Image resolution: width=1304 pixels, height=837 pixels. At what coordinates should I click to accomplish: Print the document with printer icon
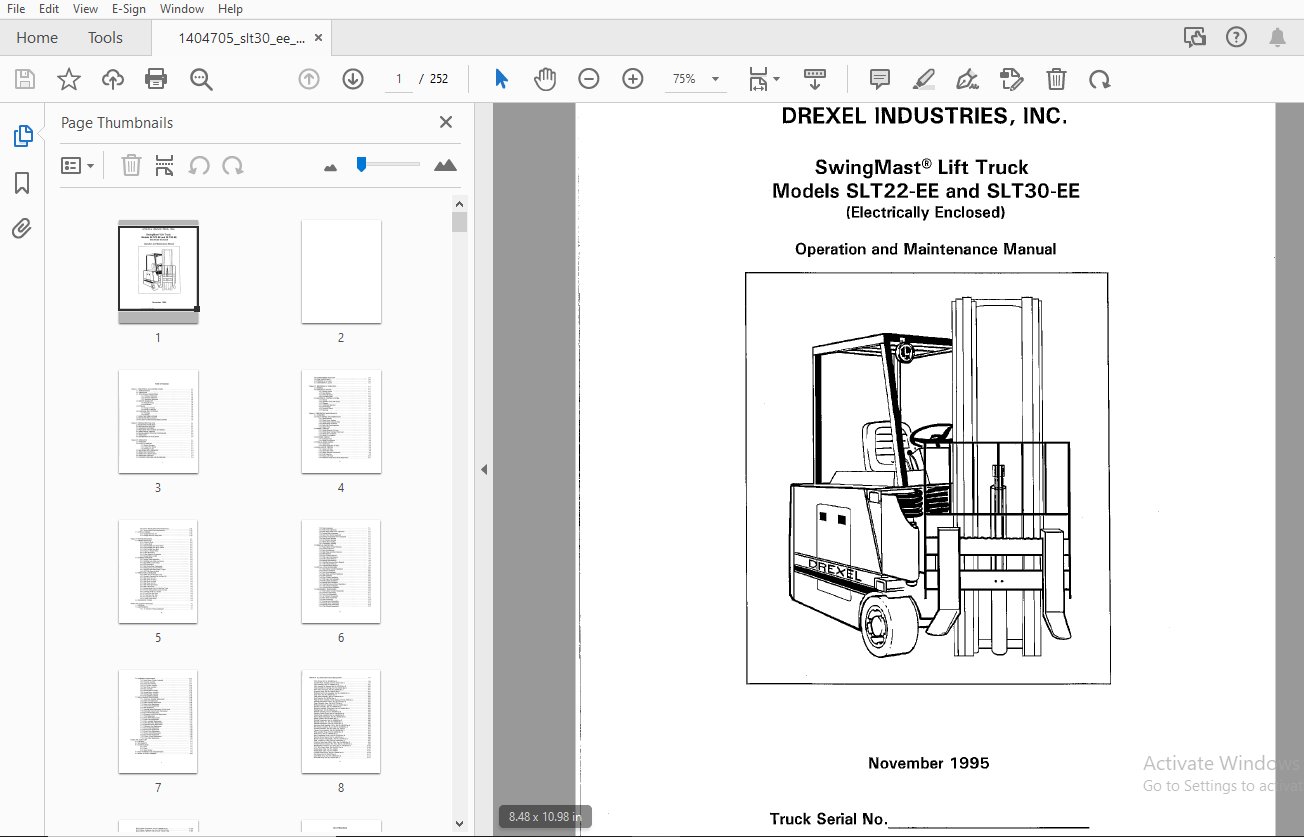coord(156,79)
